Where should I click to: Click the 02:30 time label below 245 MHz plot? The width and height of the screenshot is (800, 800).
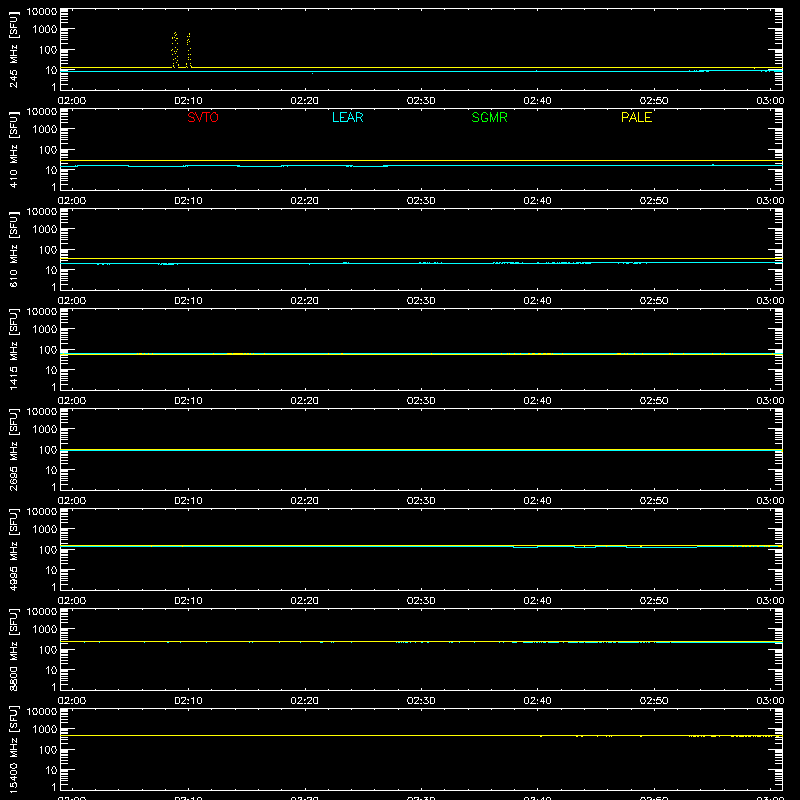tap(421, 101)
